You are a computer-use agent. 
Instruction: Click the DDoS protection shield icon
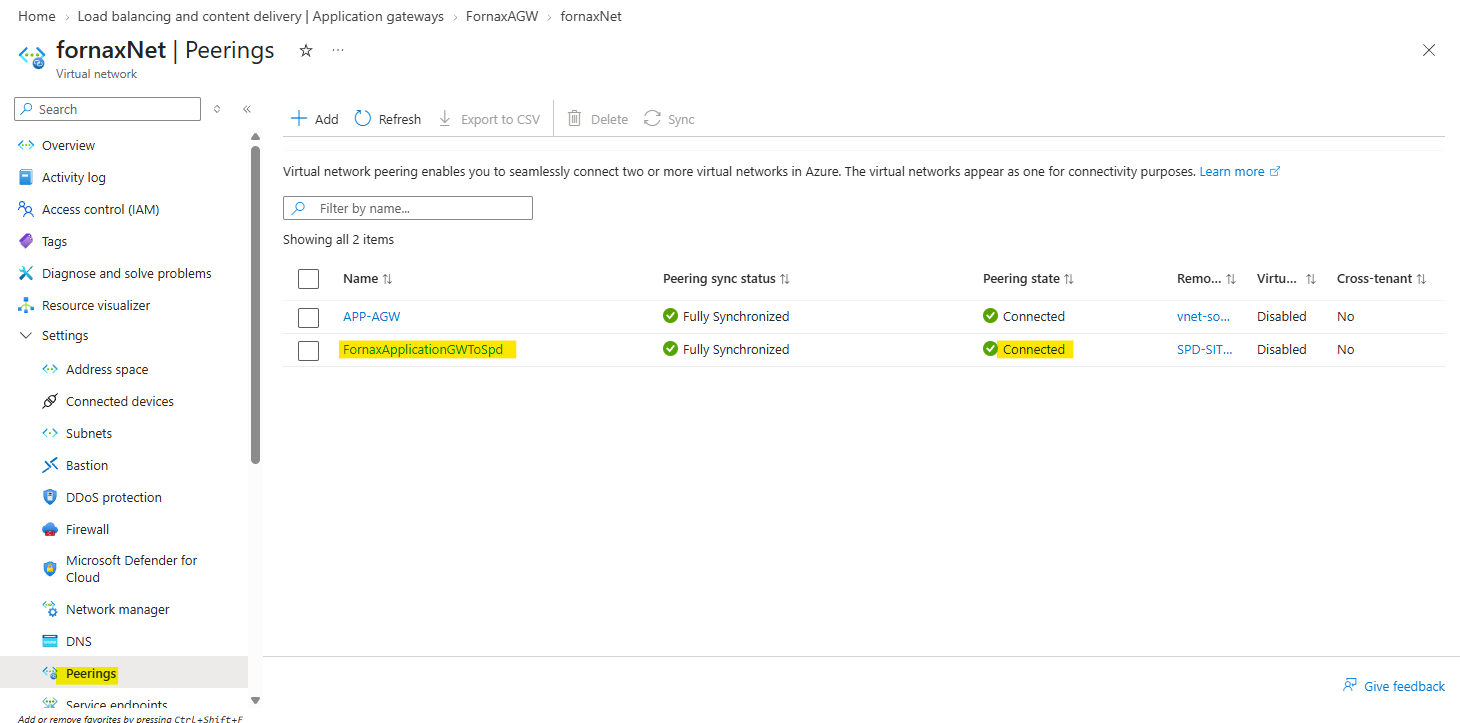click(x=50, y=497)
